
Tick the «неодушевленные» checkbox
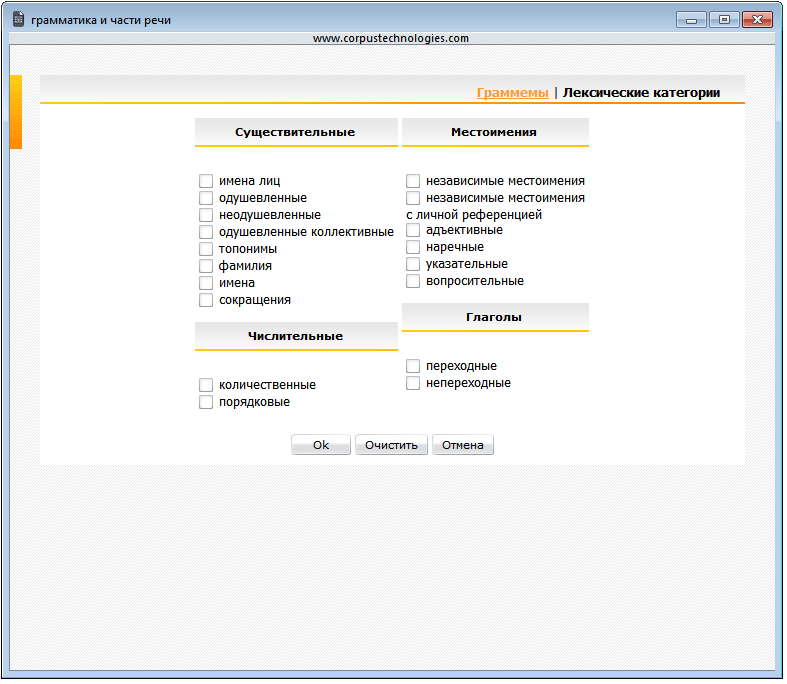point(206,215)
